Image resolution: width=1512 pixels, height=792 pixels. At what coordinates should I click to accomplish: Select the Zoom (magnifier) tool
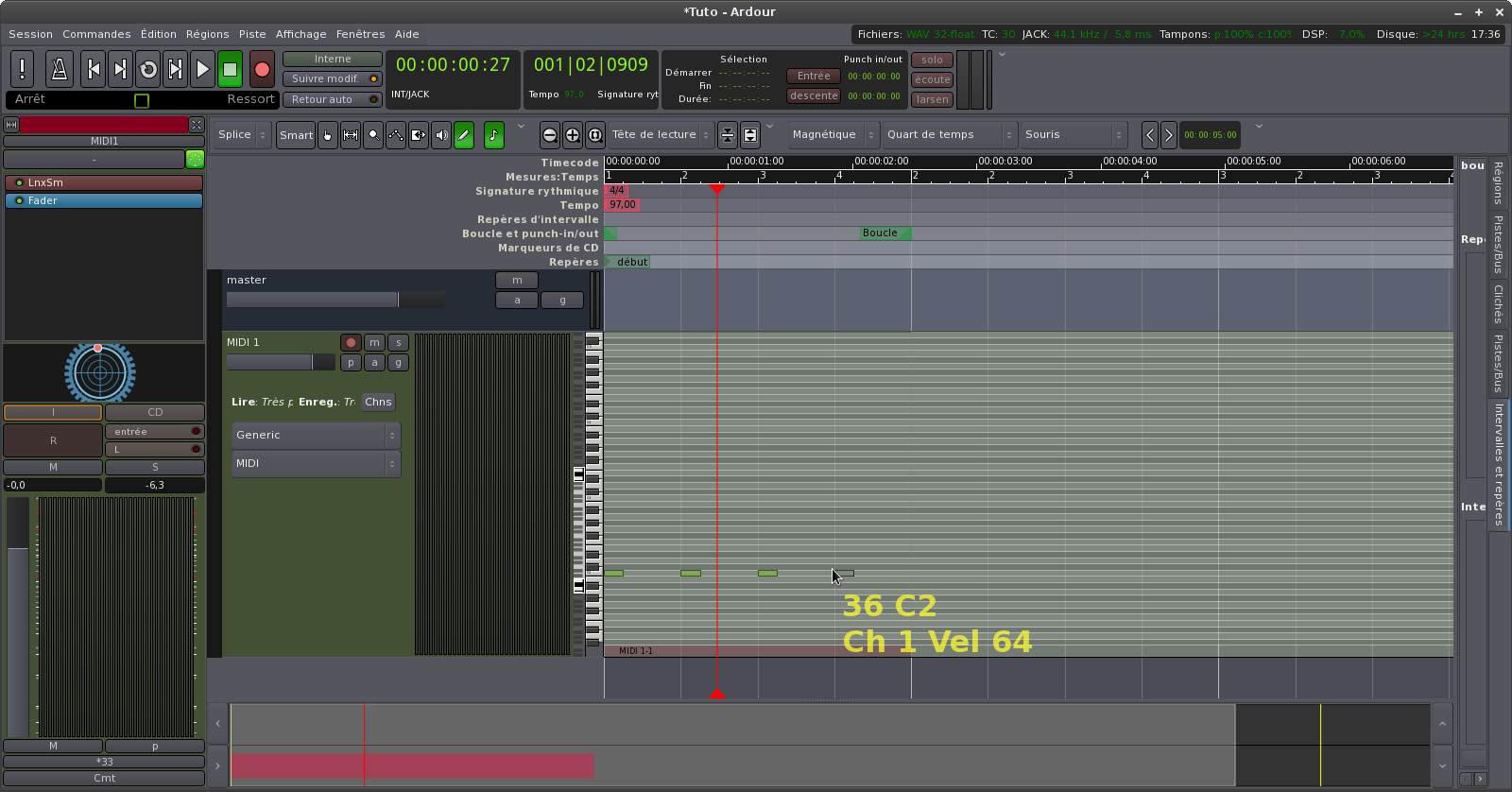tap(373, 135)
